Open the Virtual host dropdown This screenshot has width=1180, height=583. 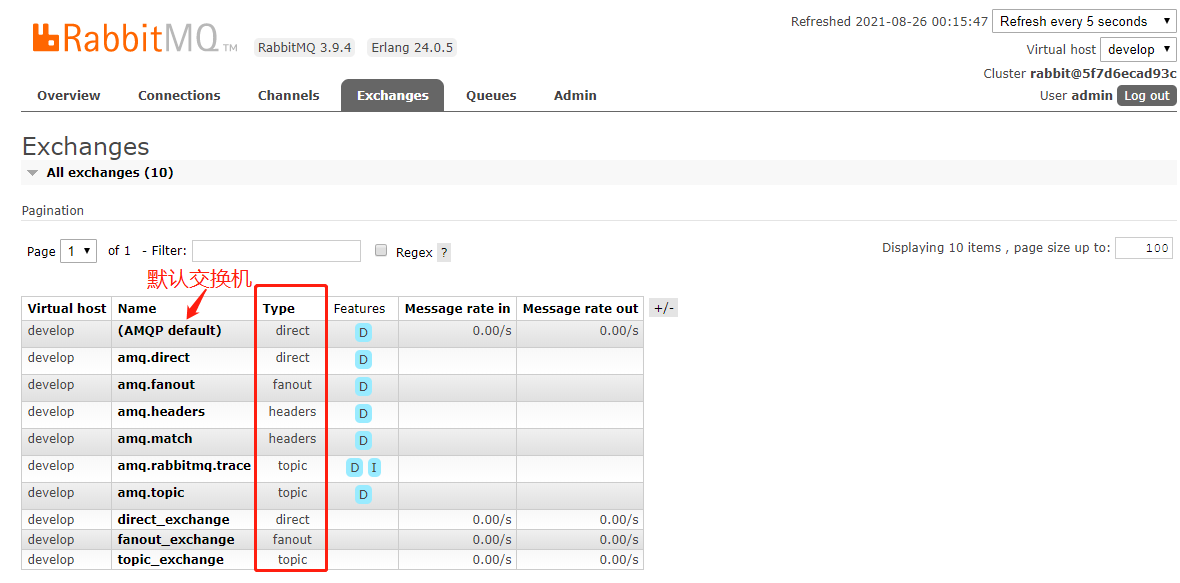[1138, 50]
